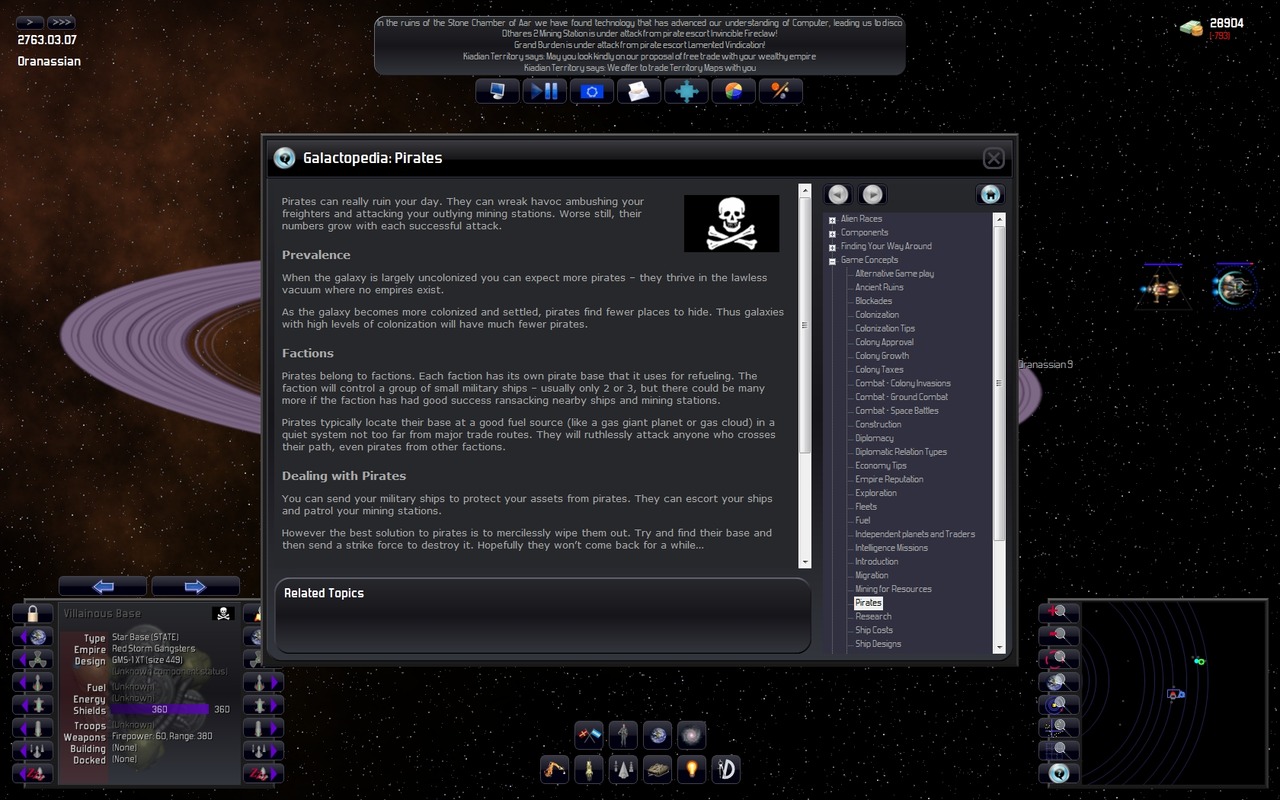The height and width of the screenshot is (800, 1280).
Task: Select the Diplomacy topic in list
Action: 874,438
